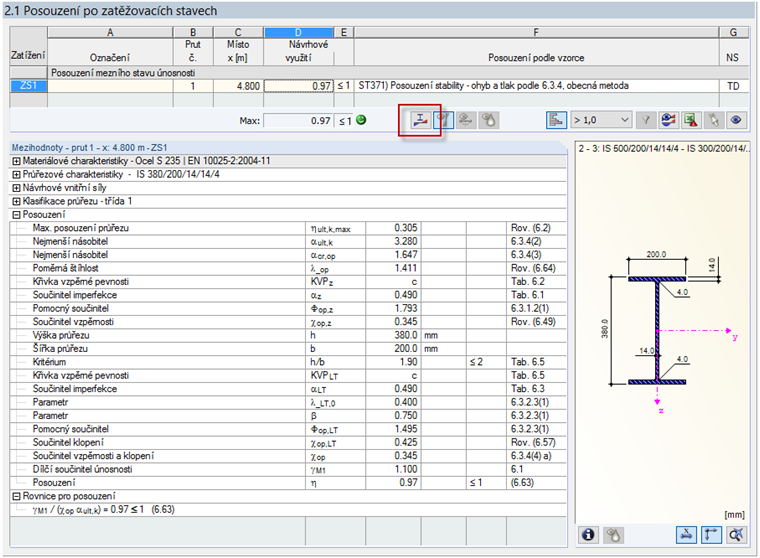Click the final 'Posouzení' η 0.97 row
This screenshot has width=760, height=558.
[288, 483]
